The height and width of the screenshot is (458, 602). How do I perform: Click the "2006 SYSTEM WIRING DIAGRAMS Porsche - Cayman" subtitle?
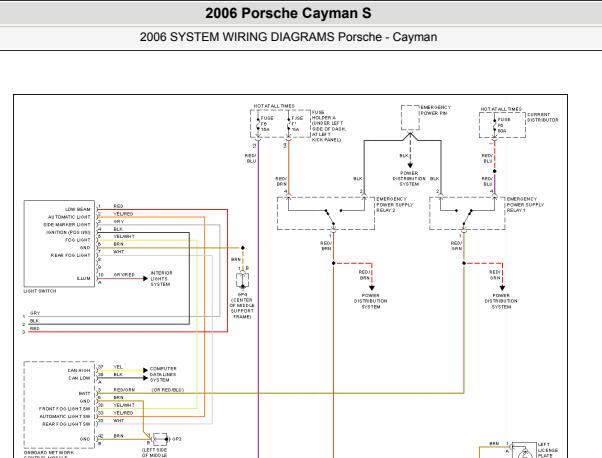tap(288, 37)
